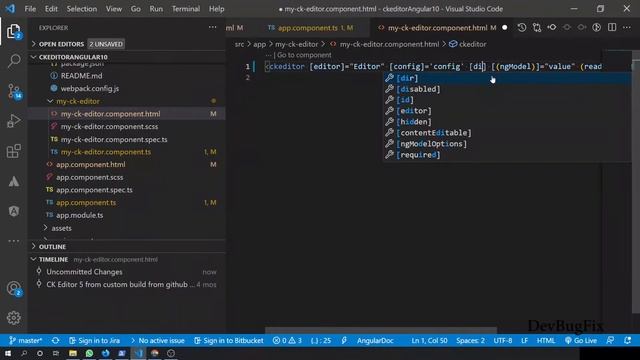Click errors and warnings count in status bar
The height and width of the screenshot is (360, 640).
click(x=287, y=340)
